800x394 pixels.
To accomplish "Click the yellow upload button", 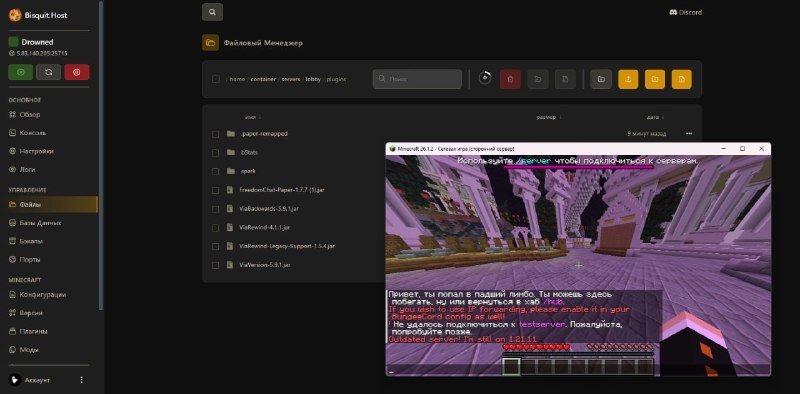I will (x=628, y=79).
